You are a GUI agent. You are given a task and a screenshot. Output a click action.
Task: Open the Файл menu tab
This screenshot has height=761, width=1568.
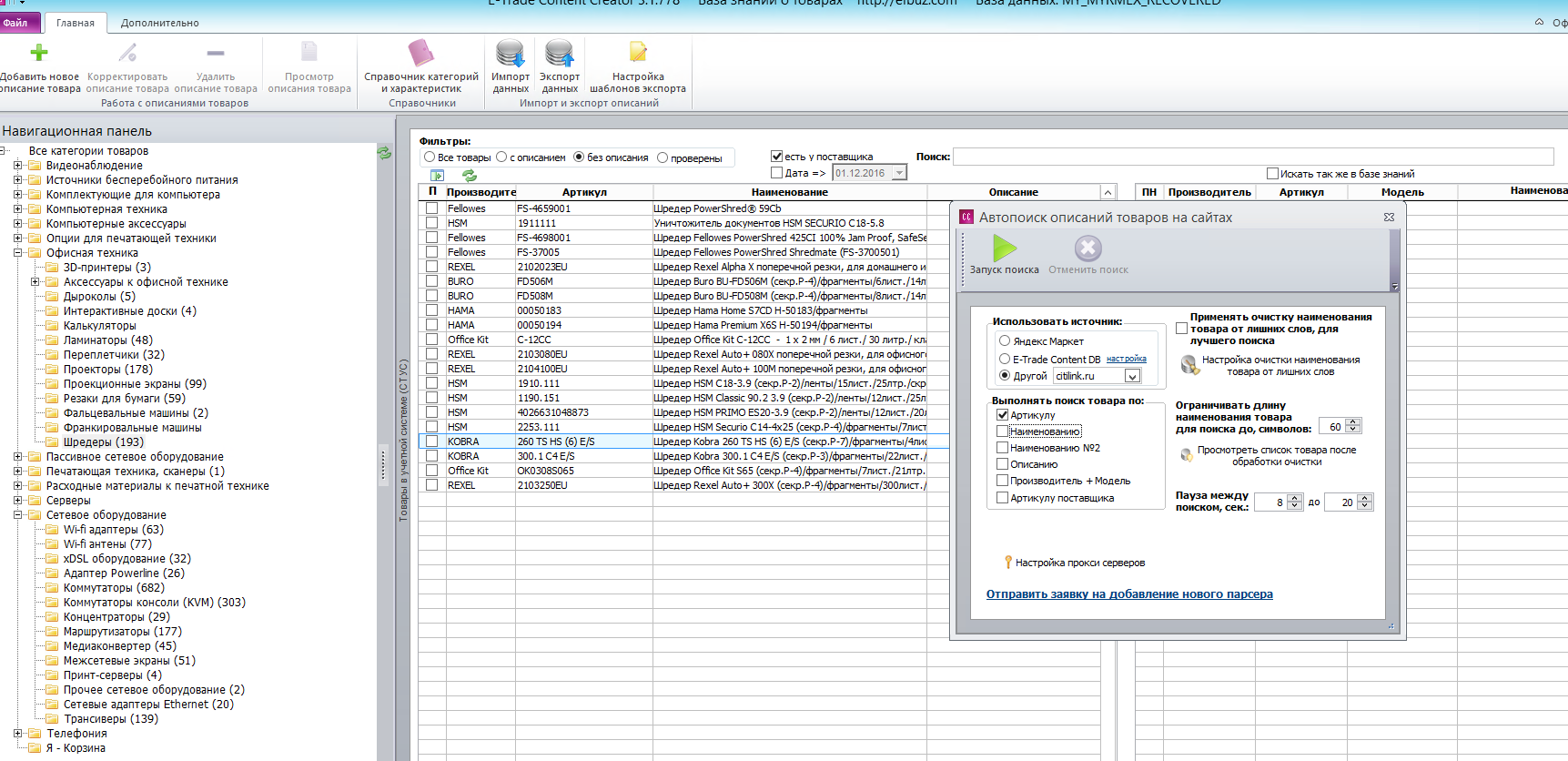tap(15, 23)
